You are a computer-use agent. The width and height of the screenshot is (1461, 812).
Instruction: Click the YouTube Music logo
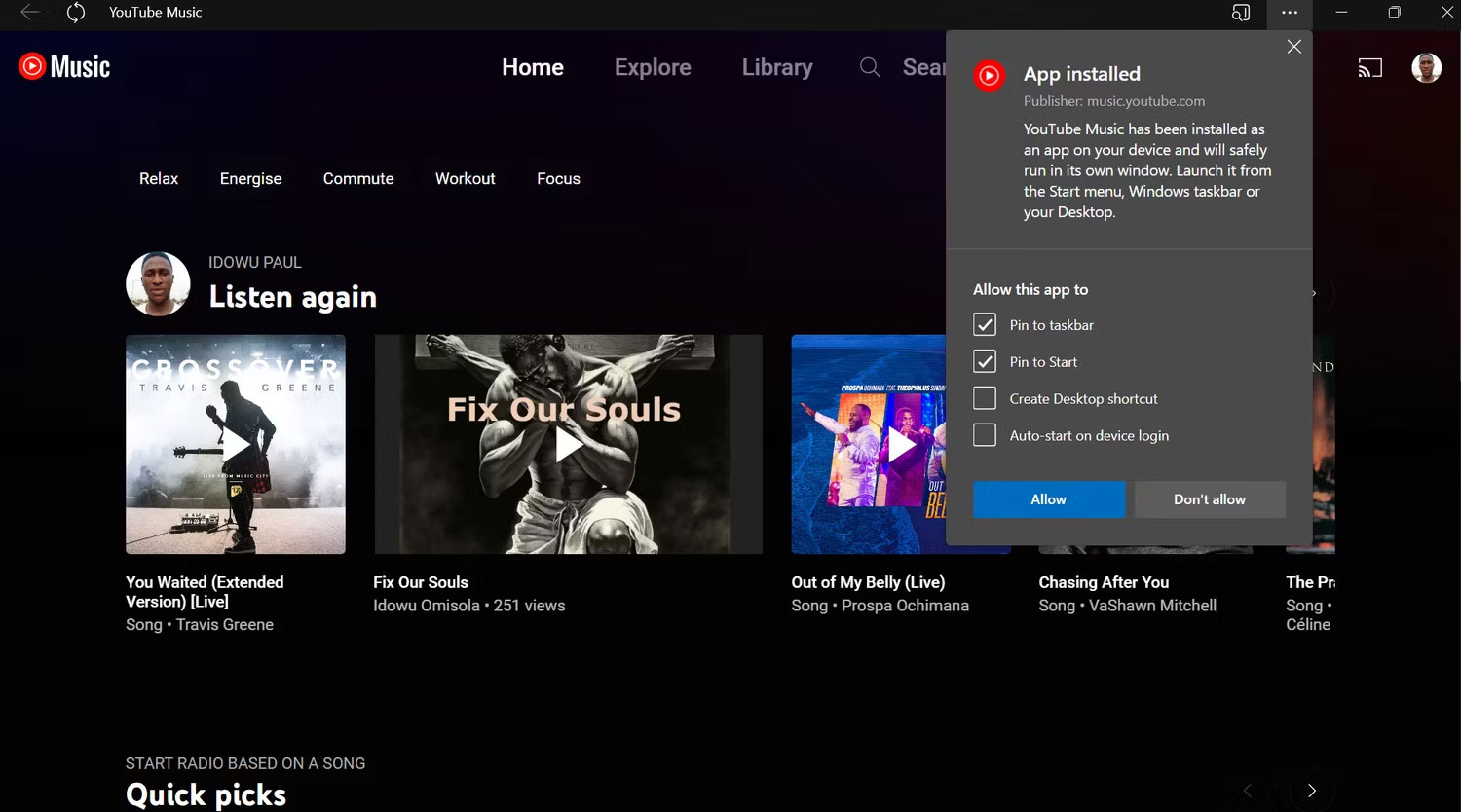62,66
